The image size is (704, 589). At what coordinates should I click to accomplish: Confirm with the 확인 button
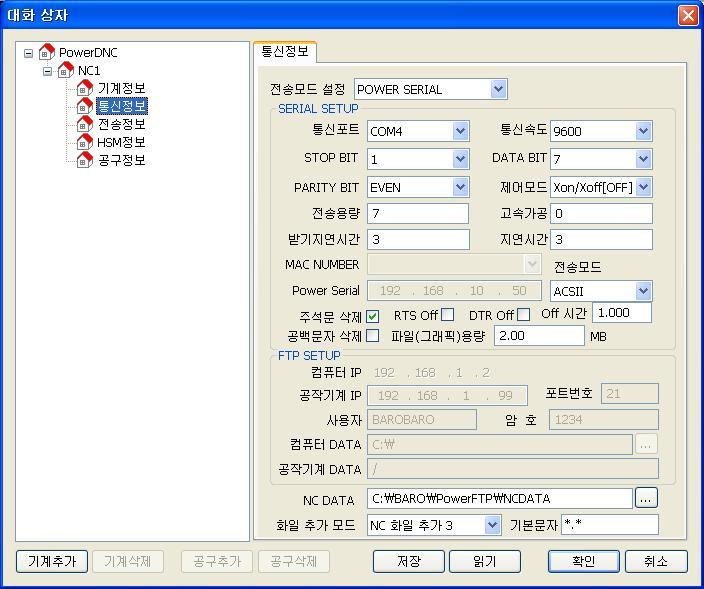pyautogui.click(x=584, y=561)
